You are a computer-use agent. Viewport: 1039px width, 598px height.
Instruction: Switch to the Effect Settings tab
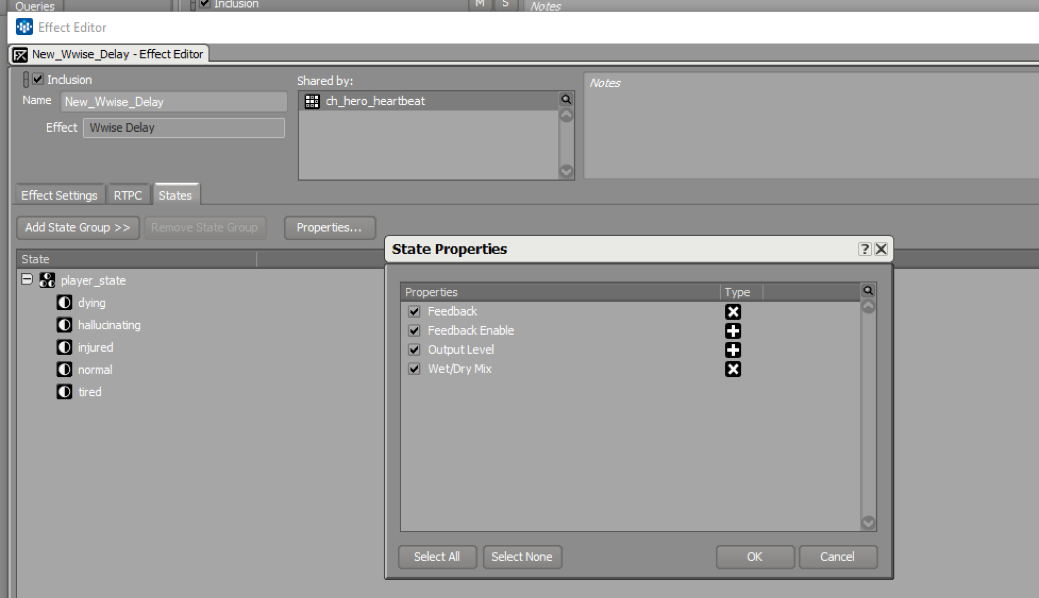coord(60,196)
